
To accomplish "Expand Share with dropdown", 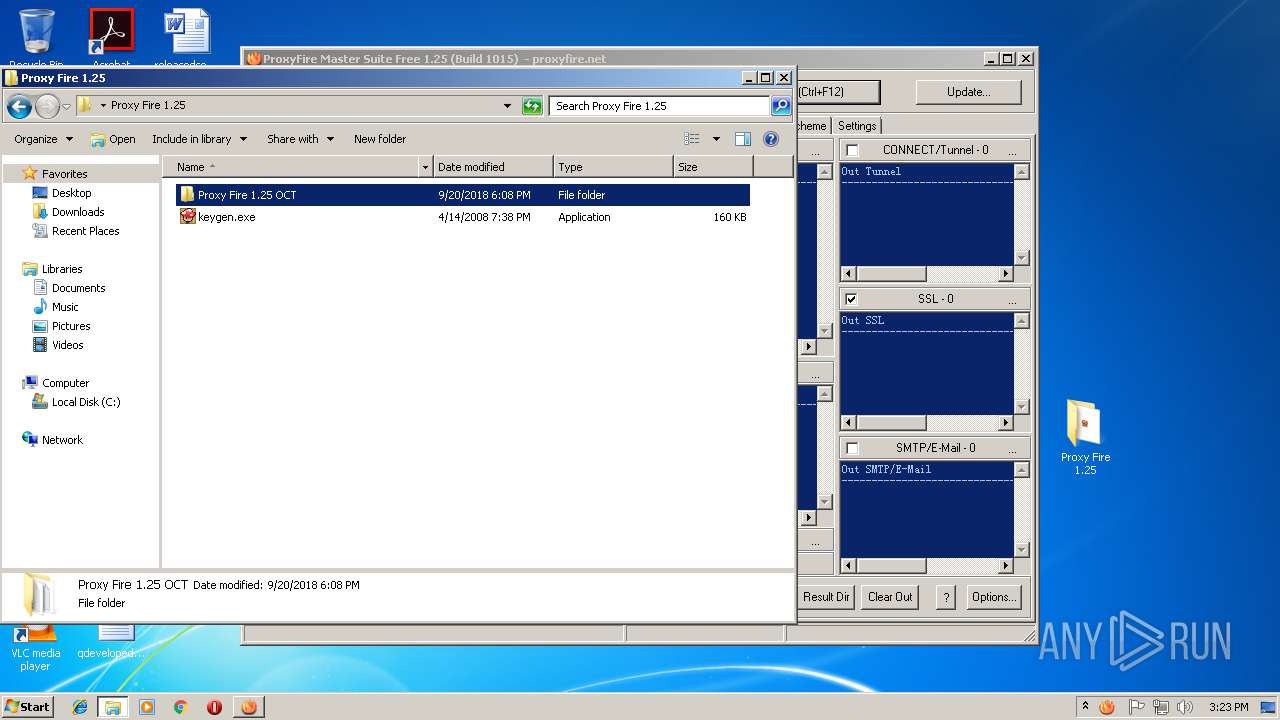I will (300, 139).
